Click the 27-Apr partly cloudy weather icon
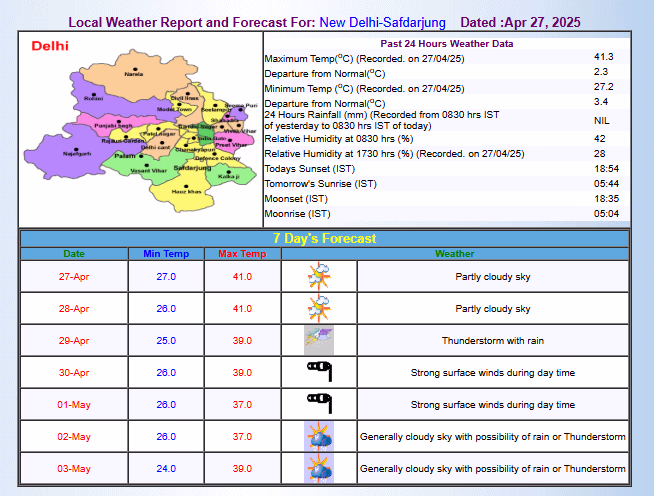The height and width of the screenshot is (496, 654). [x=319, y=276]
